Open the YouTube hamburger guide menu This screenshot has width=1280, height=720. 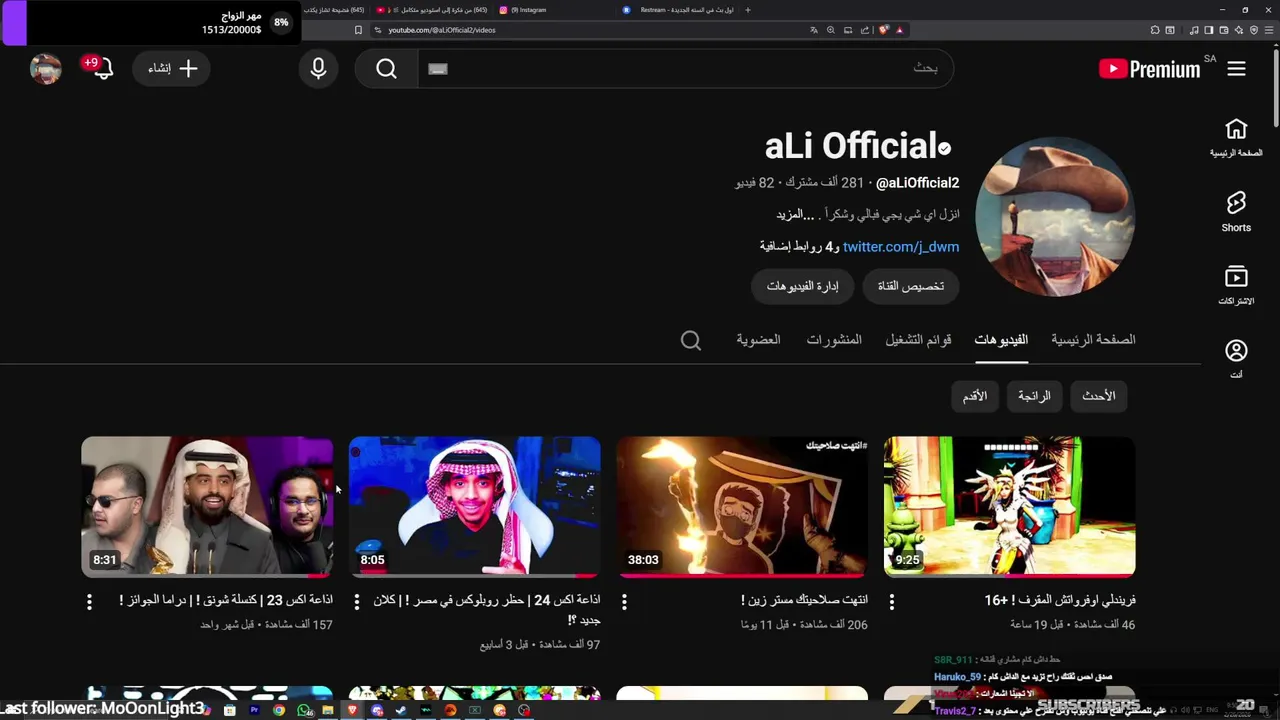click(x=1236, y=69)
